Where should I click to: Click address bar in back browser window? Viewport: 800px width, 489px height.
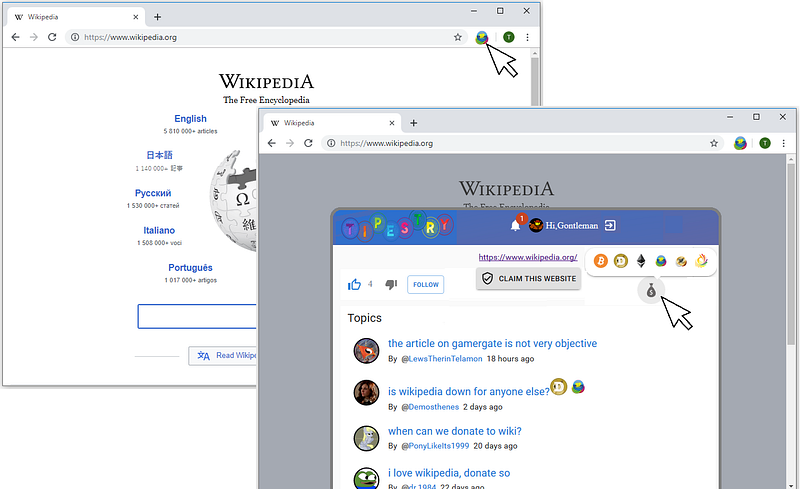click(265, 37)
